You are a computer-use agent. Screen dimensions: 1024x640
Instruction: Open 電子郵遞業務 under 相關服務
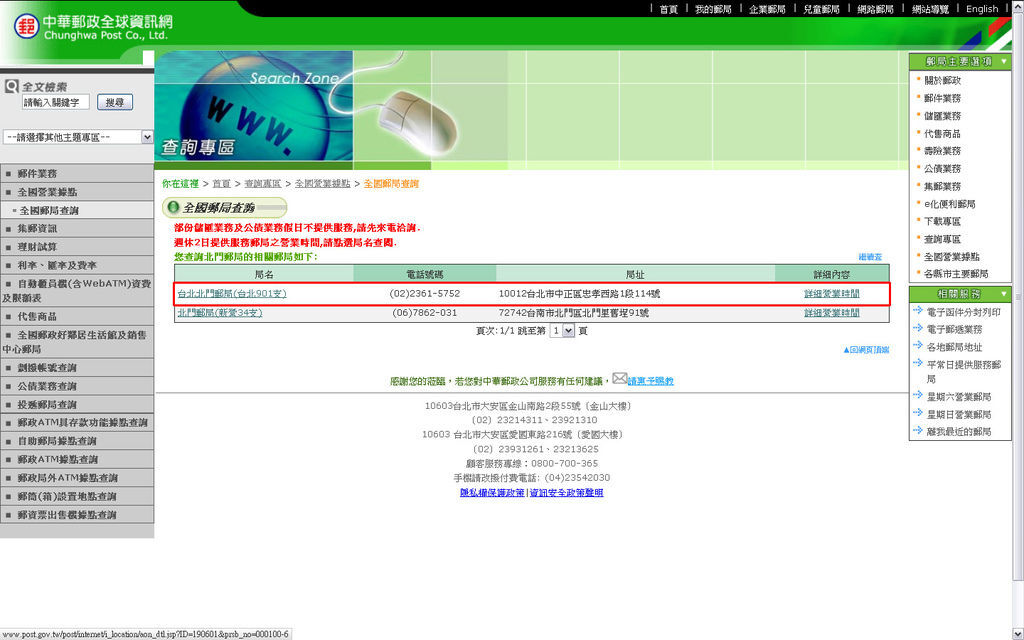tap(954, 330)
